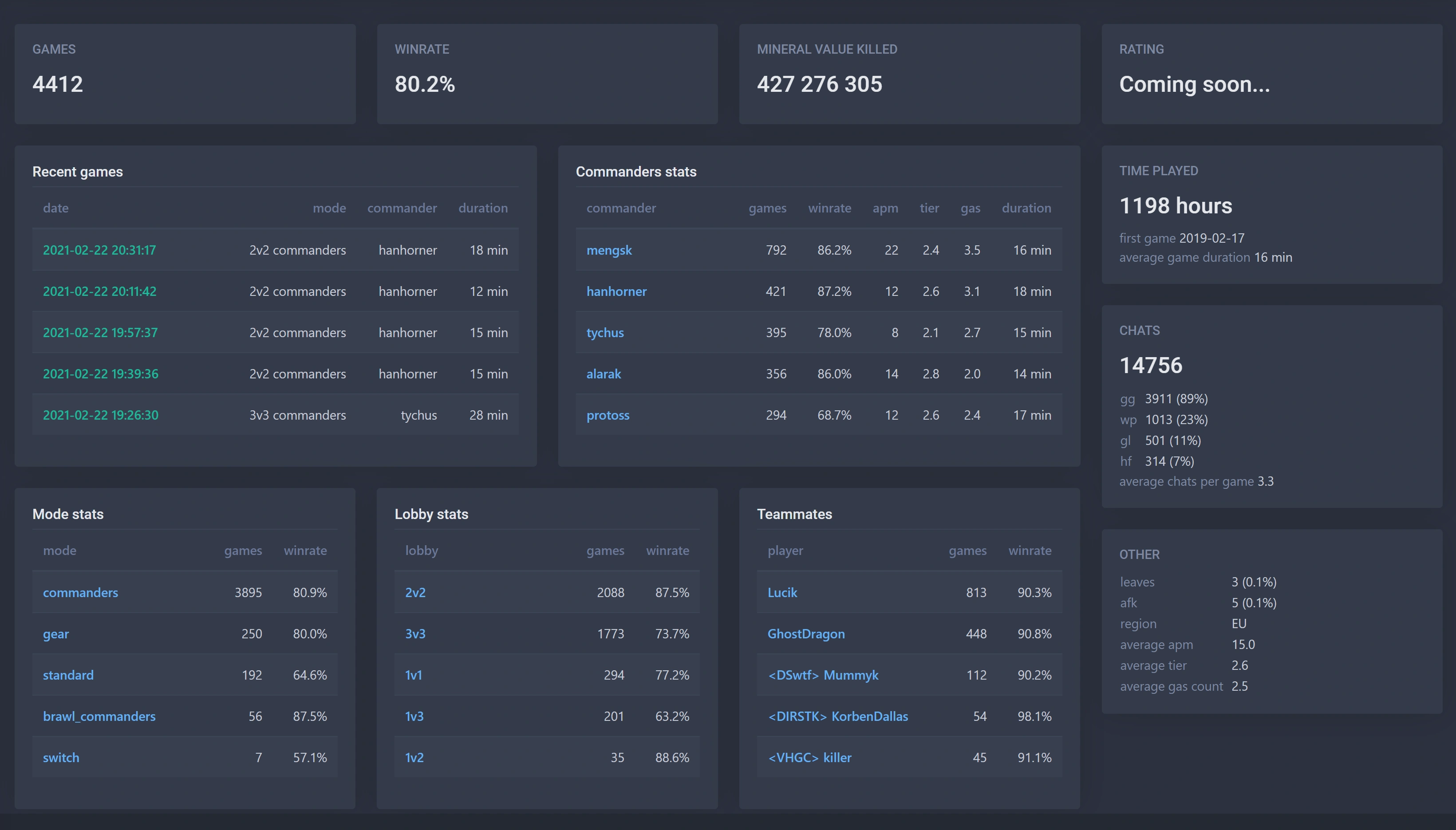Select brawl_commanders mode link
Image resolution: width=1456 pixels, height=830 pixels.
coord(99,716)
